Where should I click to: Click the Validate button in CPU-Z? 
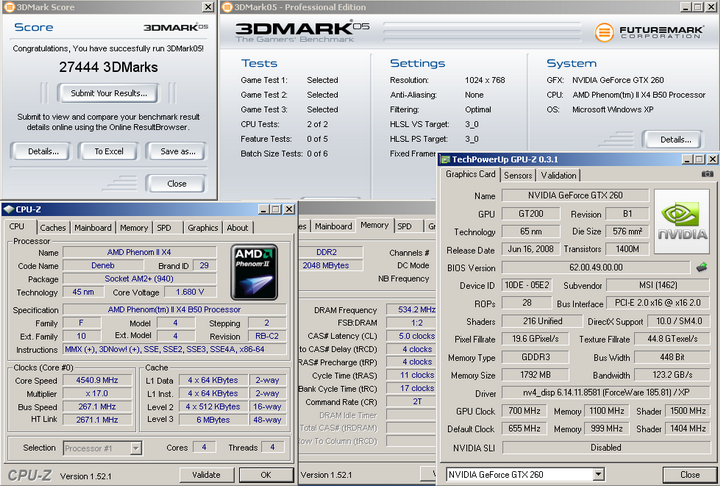tap(206, 475)
